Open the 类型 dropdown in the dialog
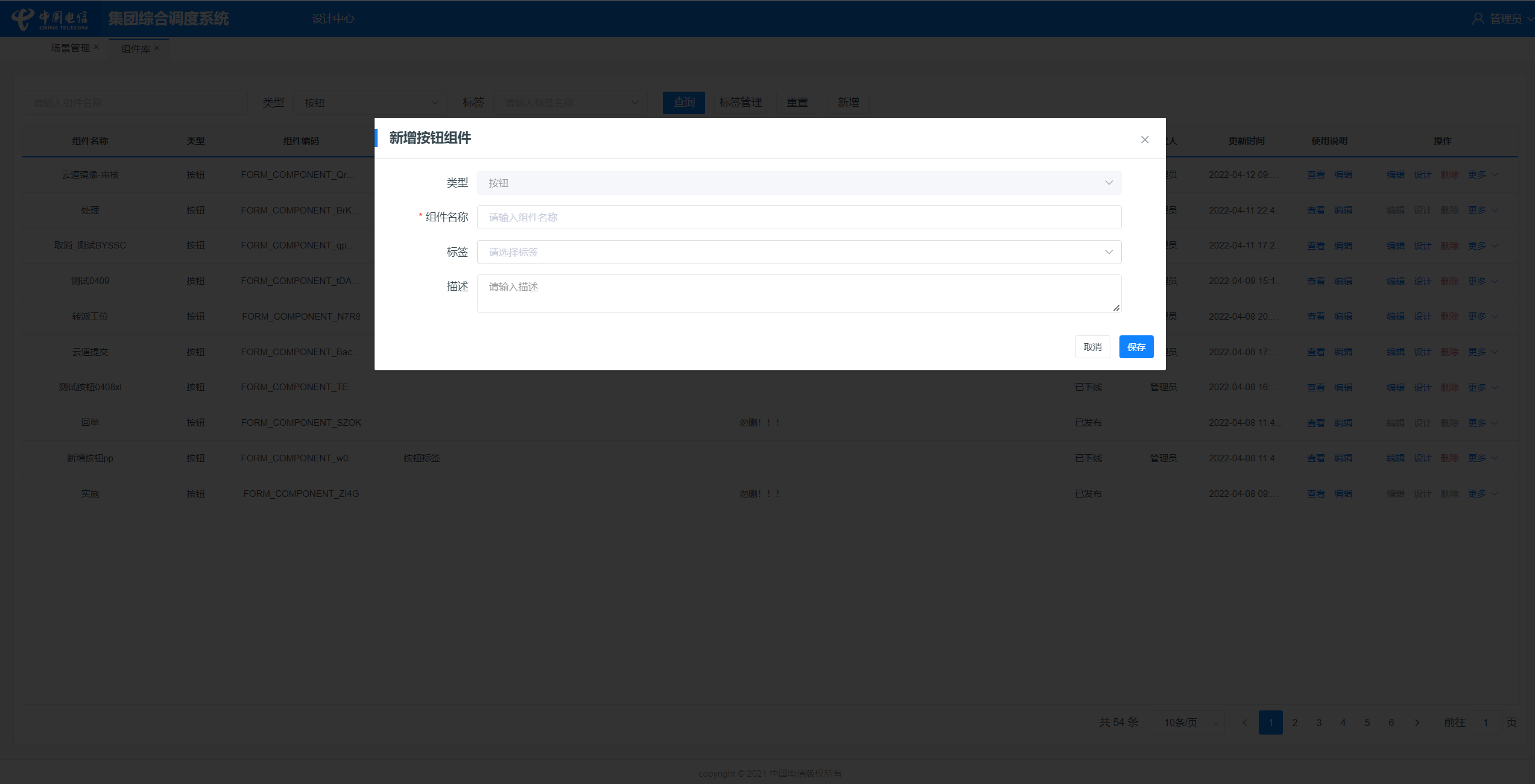Screen dimensions: 1535x784 point(799,183)
